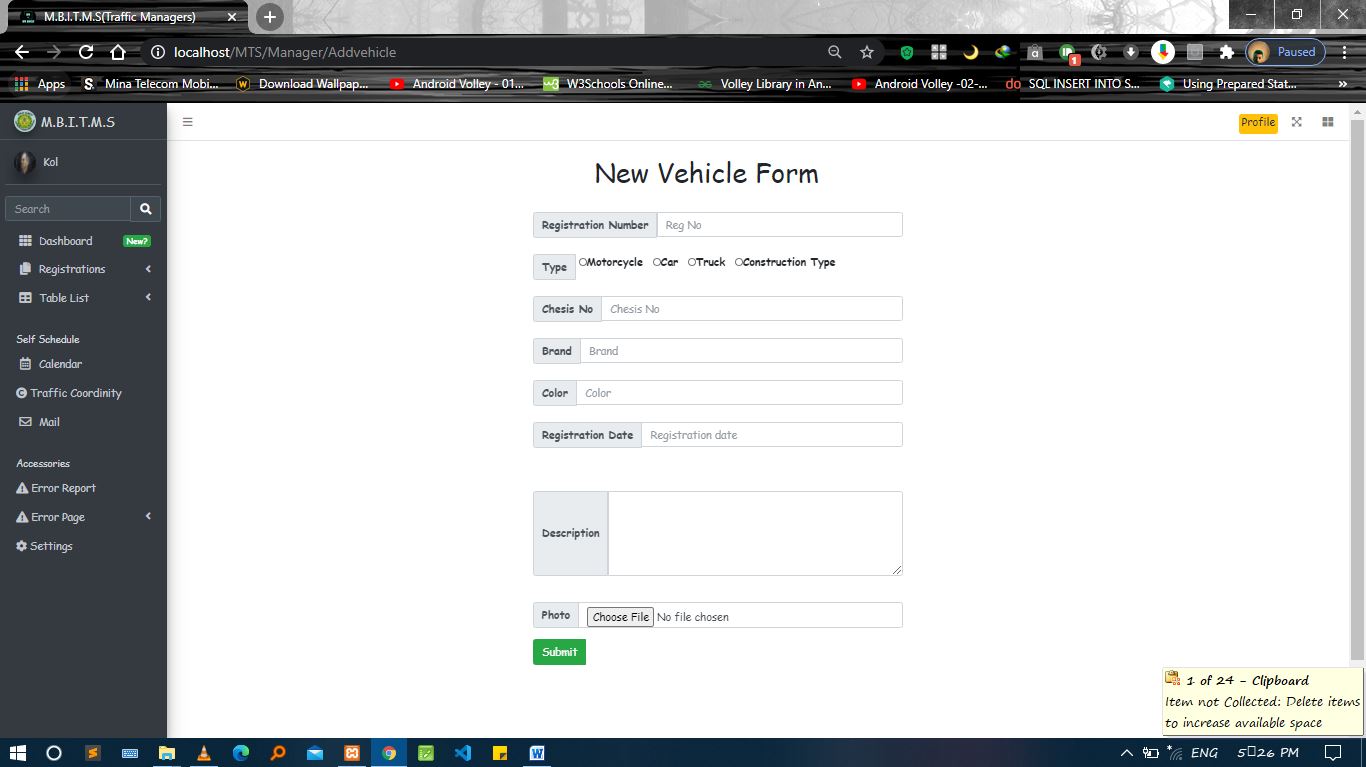
Task: Select the Truck vehicle type
Action: coord(691,262)
